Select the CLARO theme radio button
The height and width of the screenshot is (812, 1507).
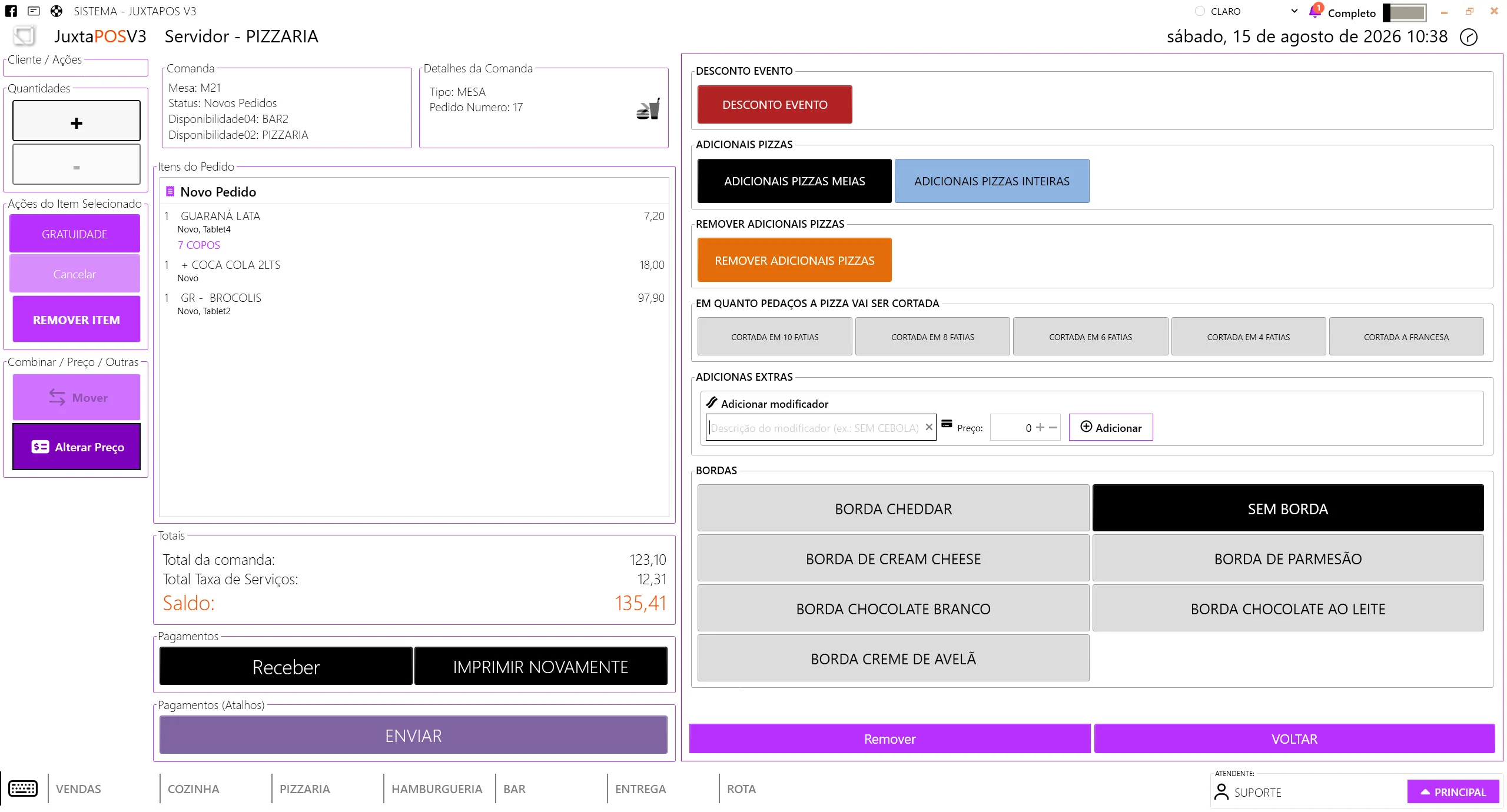tap(1200, 11)
